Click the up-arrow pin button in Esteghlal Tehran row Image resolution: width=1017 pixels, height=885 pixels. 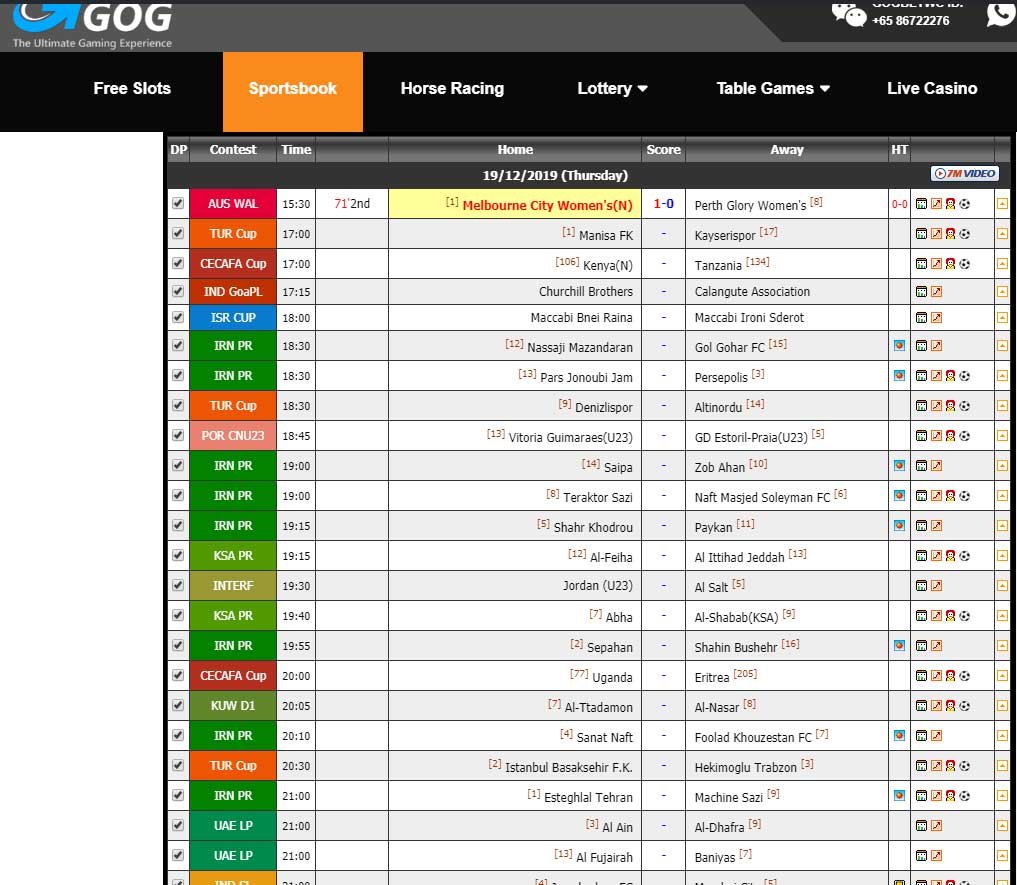tap(1002, 795)
